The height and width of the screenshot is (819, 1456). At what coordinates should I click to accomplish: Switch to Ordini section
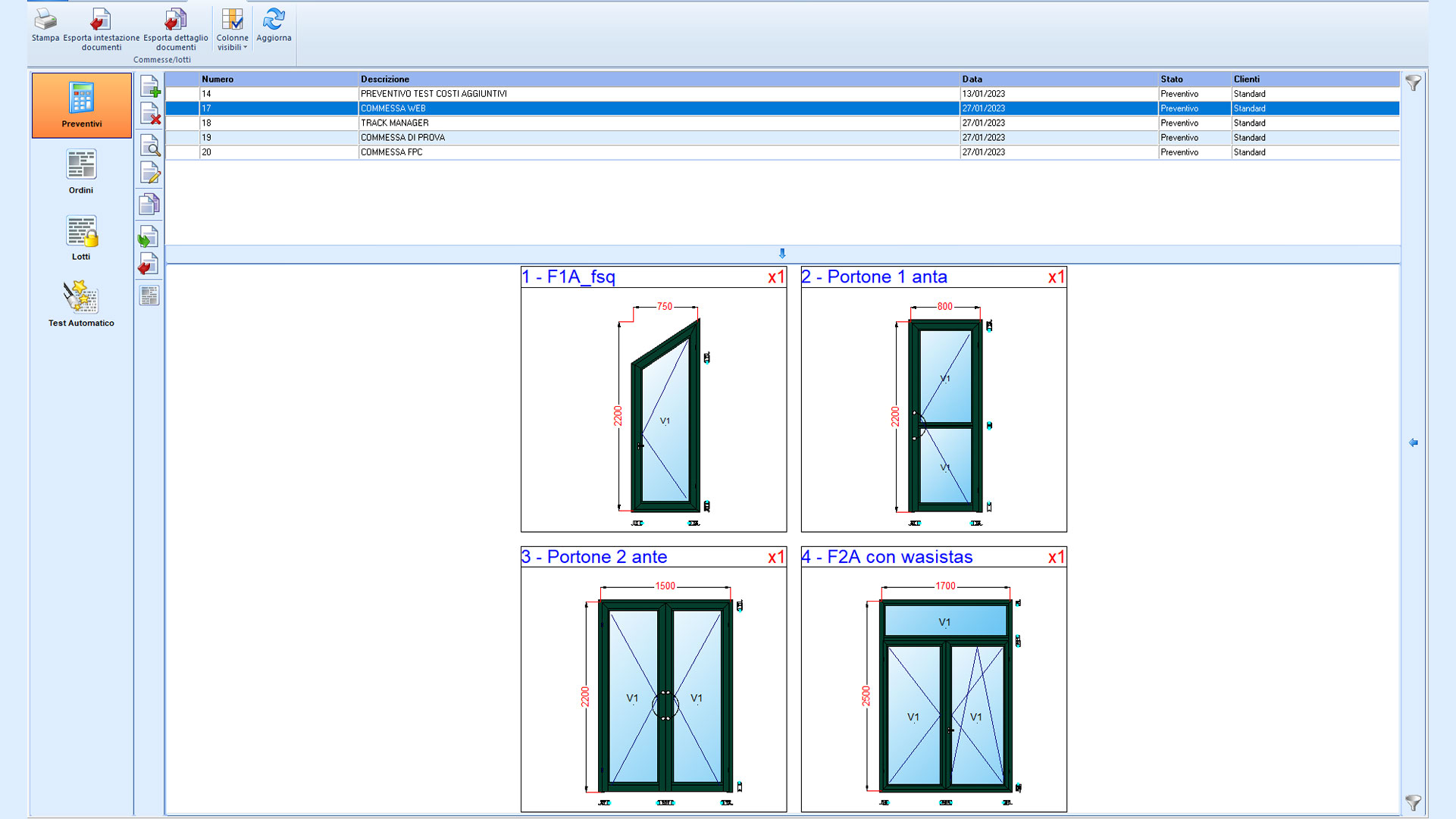click(x=81, y=172)
